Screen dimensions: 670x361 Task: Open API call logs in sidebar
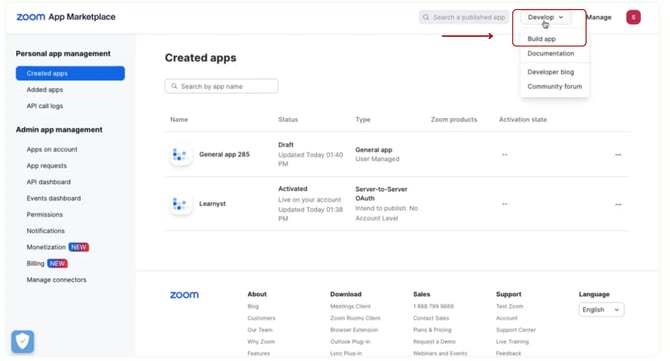point(45,106)
